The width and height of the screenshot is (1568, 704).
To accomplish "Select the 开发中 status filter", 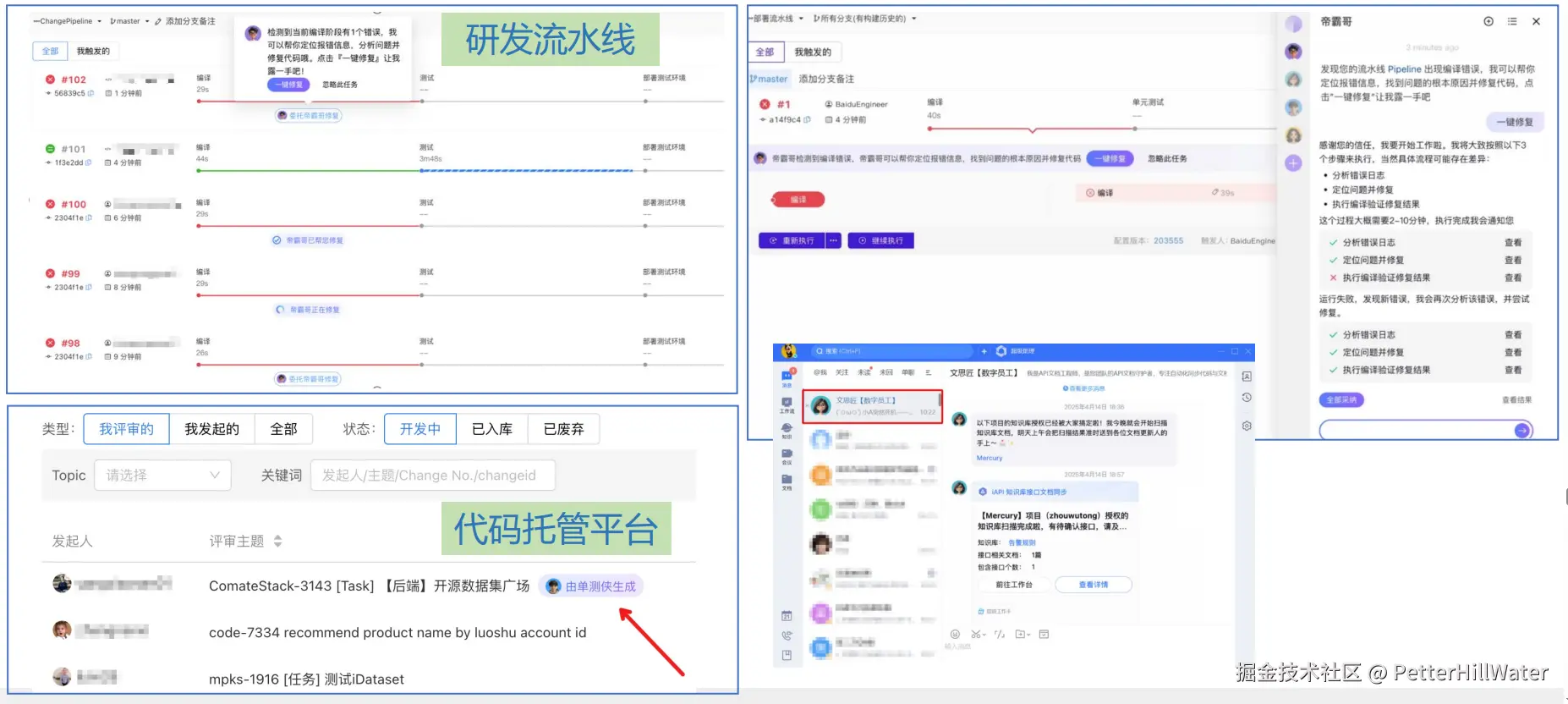I will pos(420,429).
